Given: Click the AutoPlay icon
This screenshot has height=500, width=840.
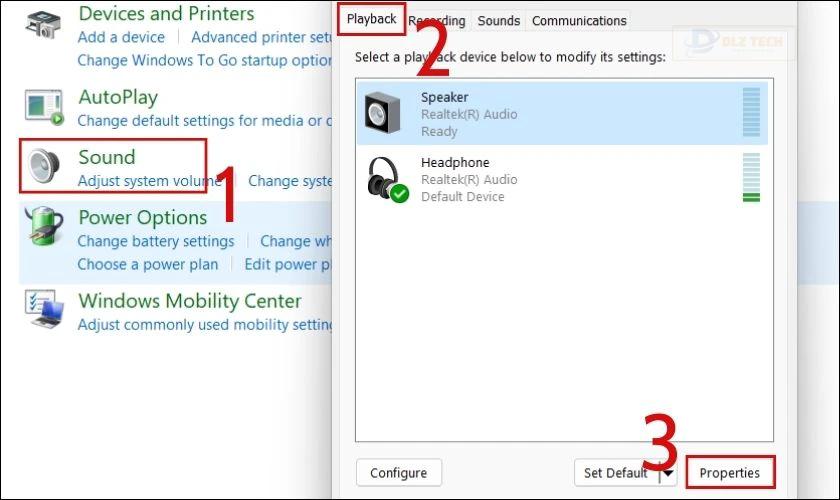Looking at the screenshot, I should click(44, 108).
